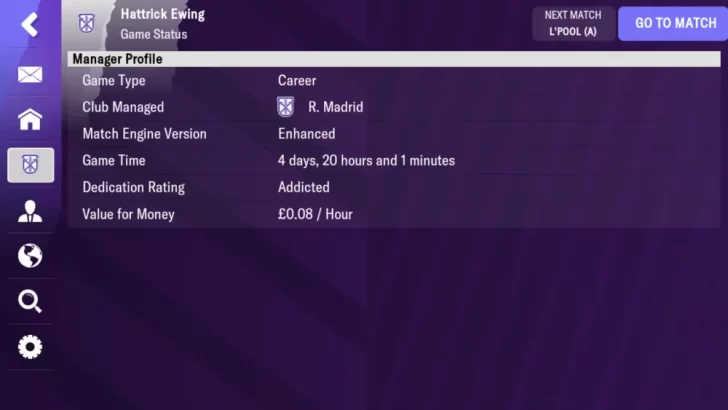Click the Game Status subtitle
Viewport: 728px width, 410px height.
click(x=154, y=34)
